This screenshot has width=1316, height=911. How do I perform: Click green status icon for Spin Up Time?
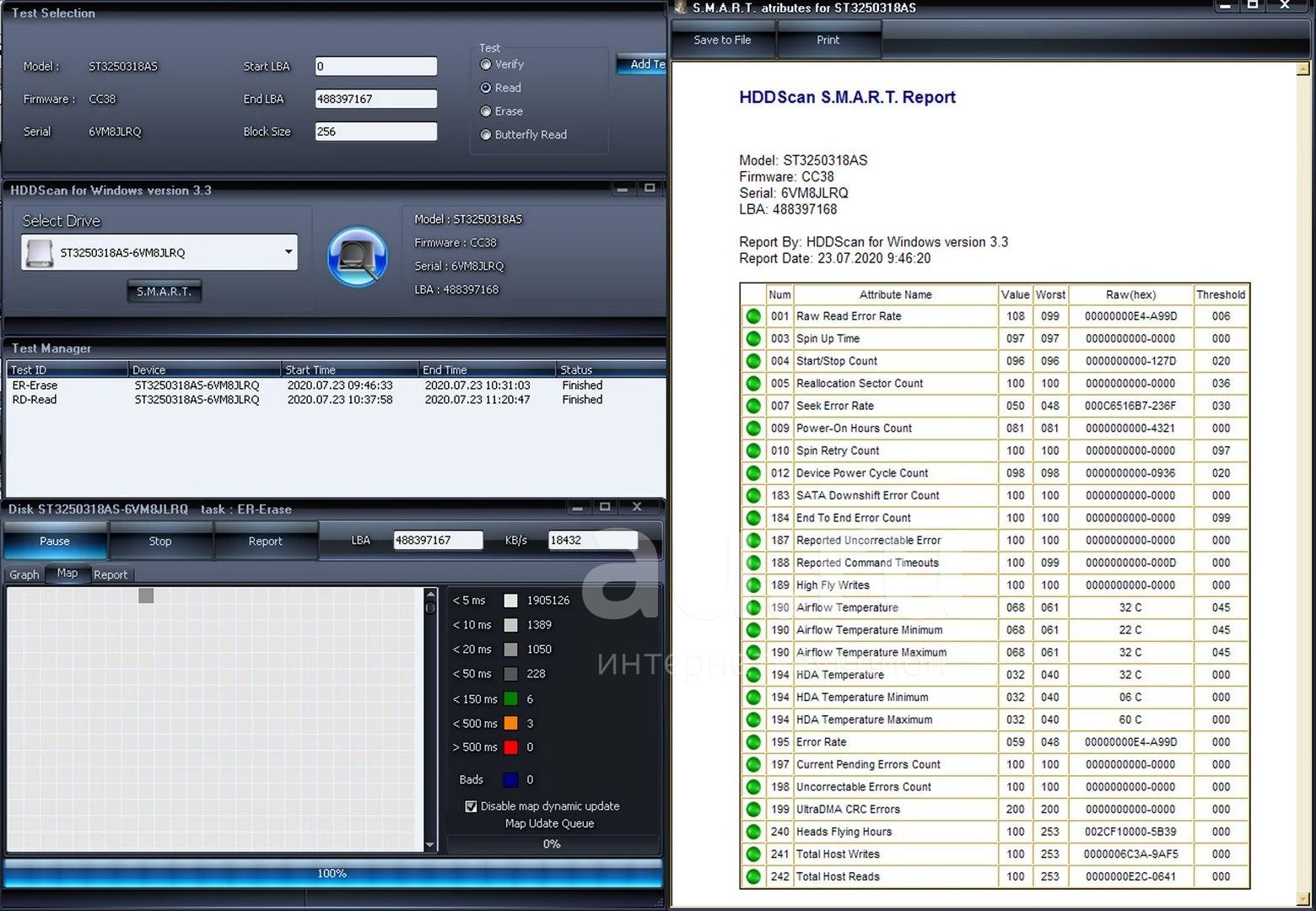pos(752,339)
